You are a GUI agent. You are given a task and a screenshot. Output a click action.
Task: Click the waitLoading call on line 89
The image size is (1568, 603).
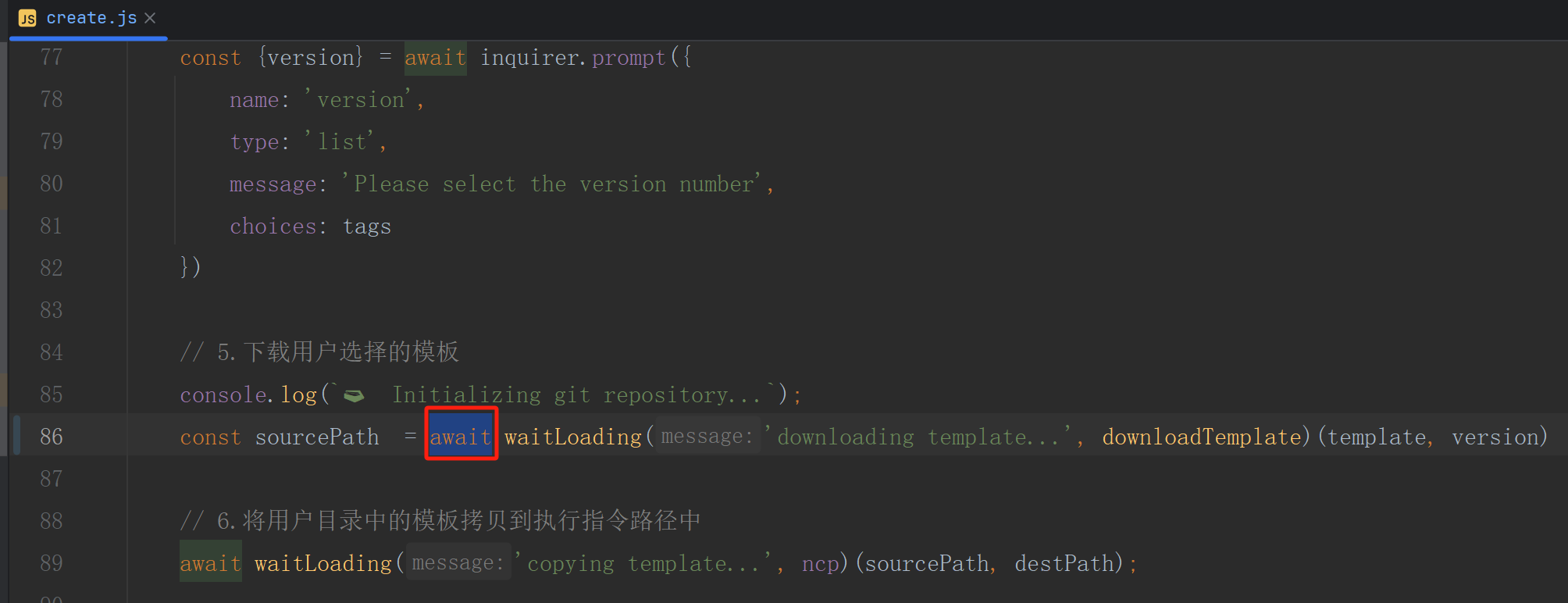pos(323,563)
